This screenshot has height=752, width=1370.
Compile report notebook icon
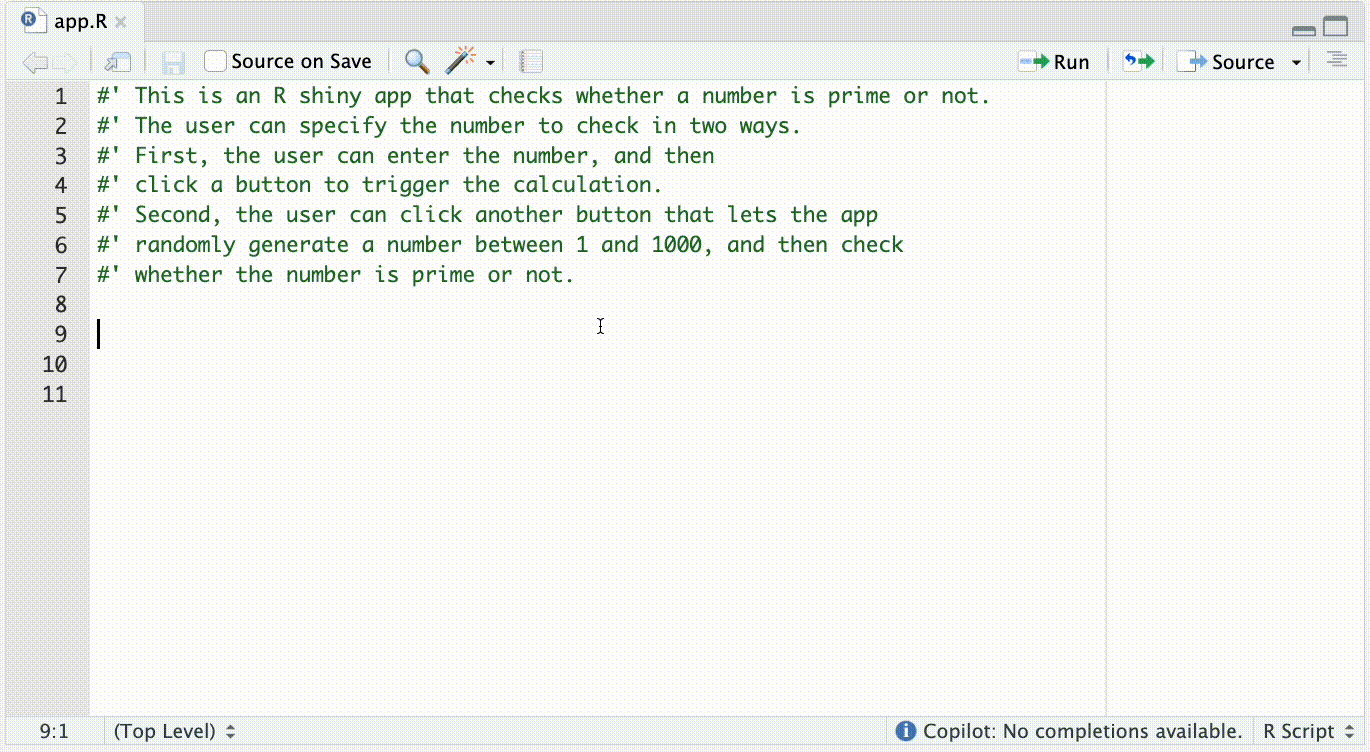point(531,62)
